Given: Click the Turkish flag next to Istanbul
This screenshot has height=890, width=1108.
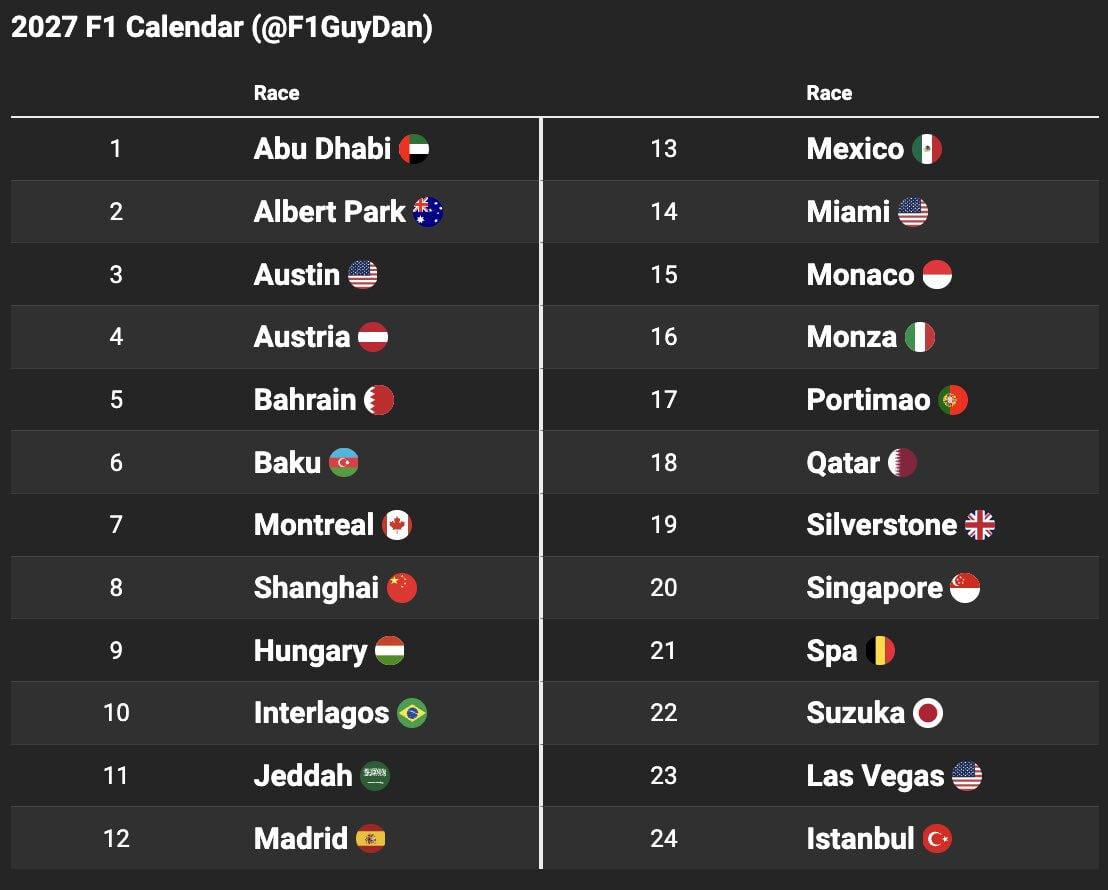Looking at the screenshot, I should click(x=937, y=839).
